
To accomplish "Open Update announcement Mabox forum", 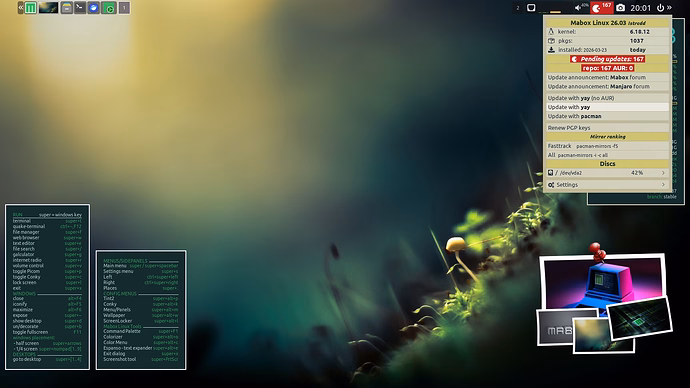I will click(607, 77).
